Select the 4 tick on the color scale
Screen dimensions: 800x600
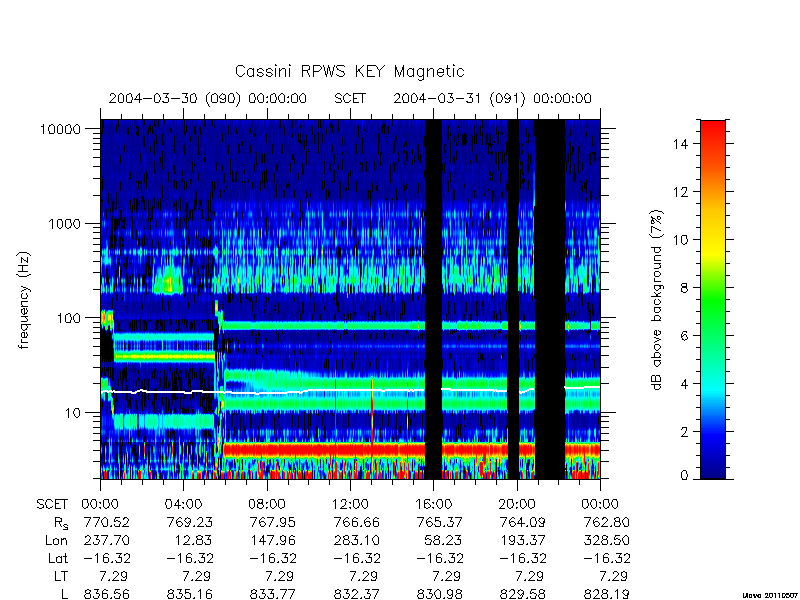coord(684,384)
